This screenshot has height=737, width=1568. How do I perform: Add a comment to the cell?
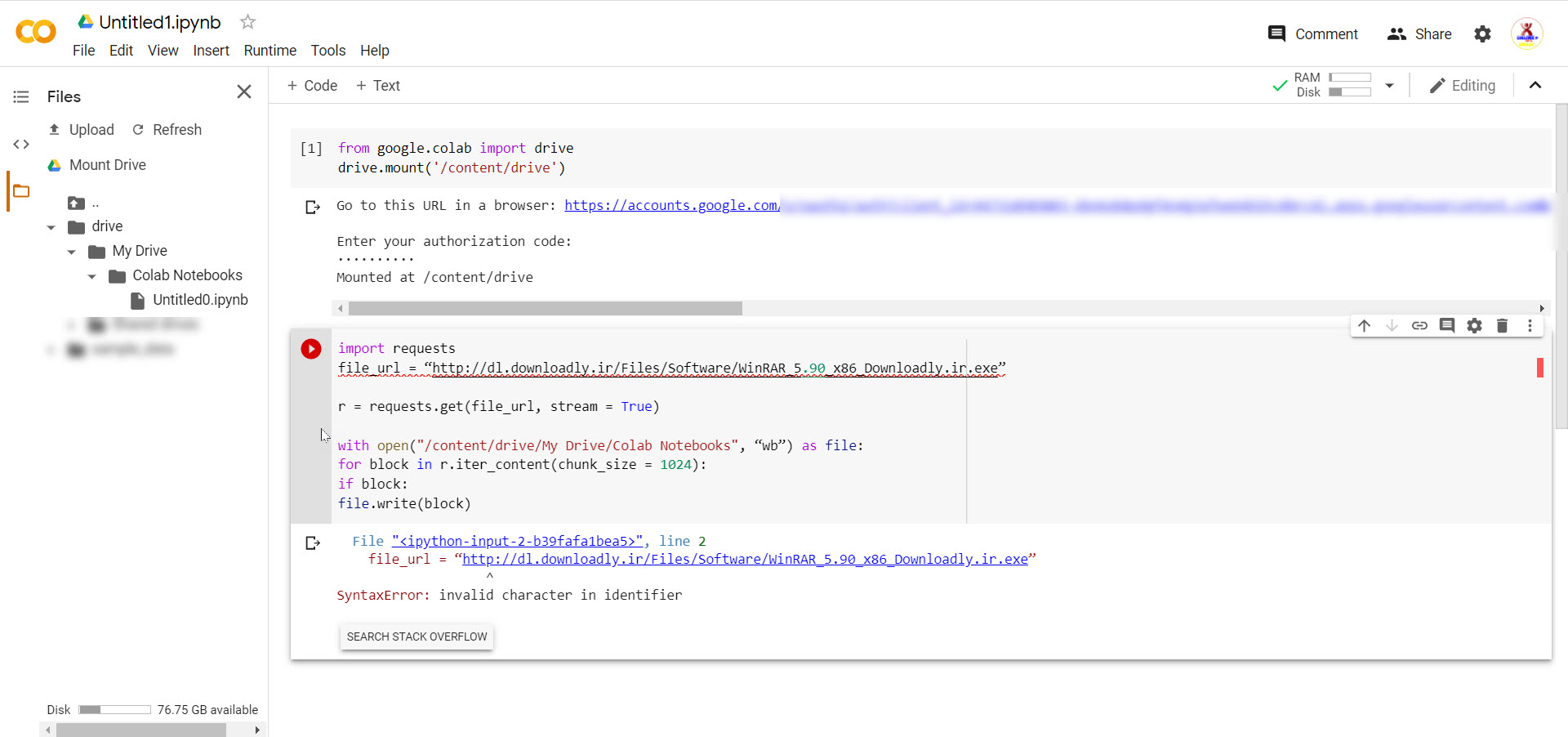click(x=1447, y=326)
